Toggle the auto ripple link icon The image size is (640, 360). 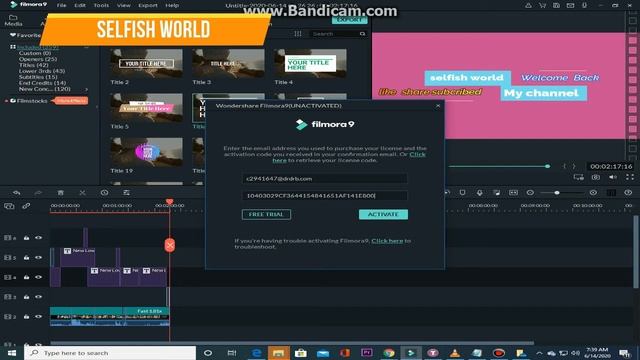(26, 206)
